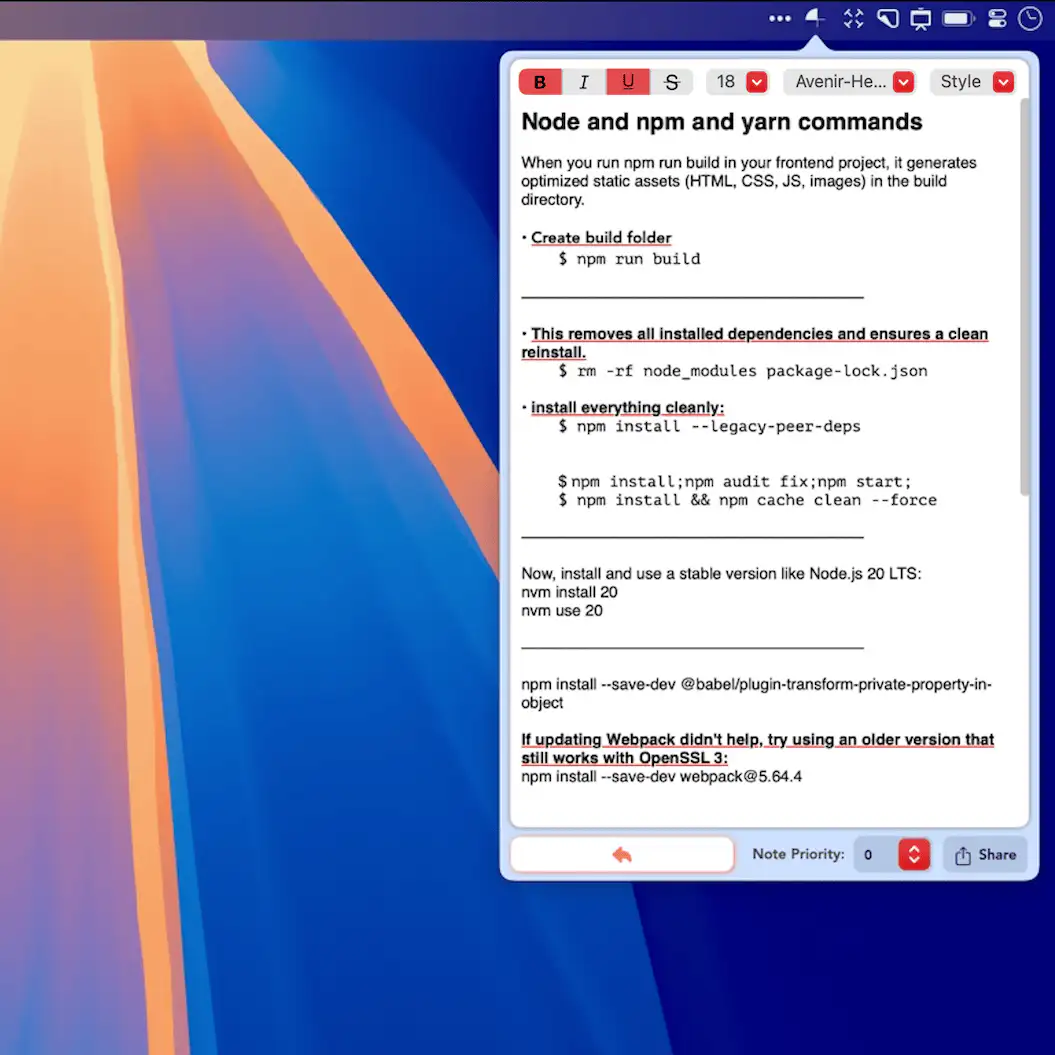Click the note scrollbar
1055x1055 pixels.
click(1024, 297)
